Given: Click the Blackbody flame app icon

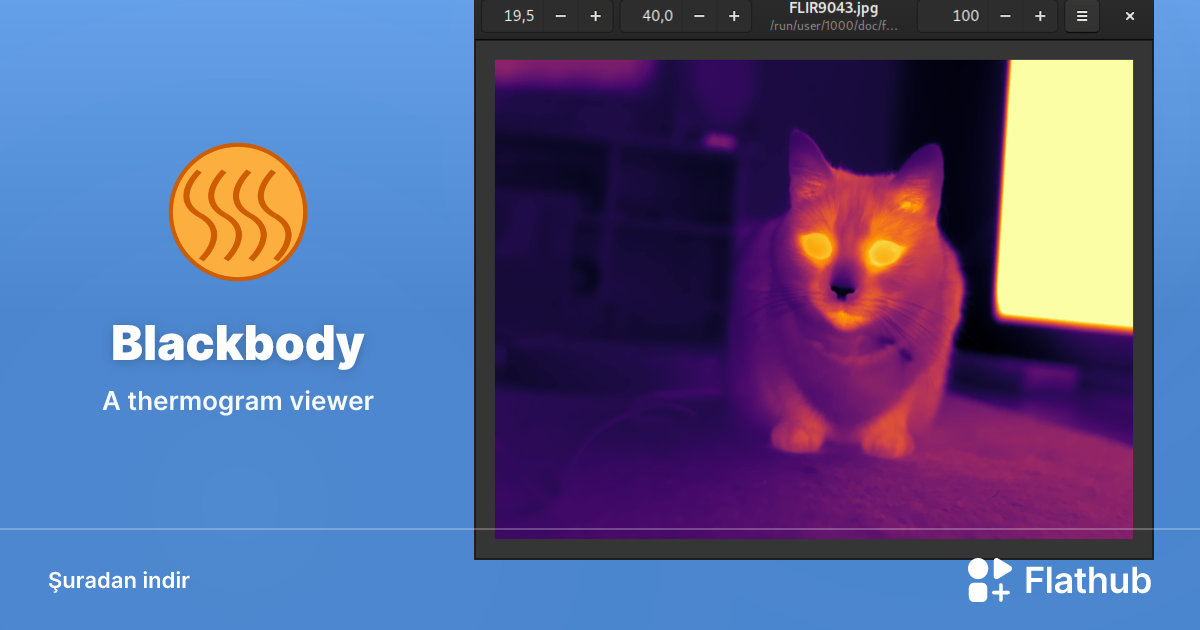Looking at the screenshot, I should (x=238, y=212).
